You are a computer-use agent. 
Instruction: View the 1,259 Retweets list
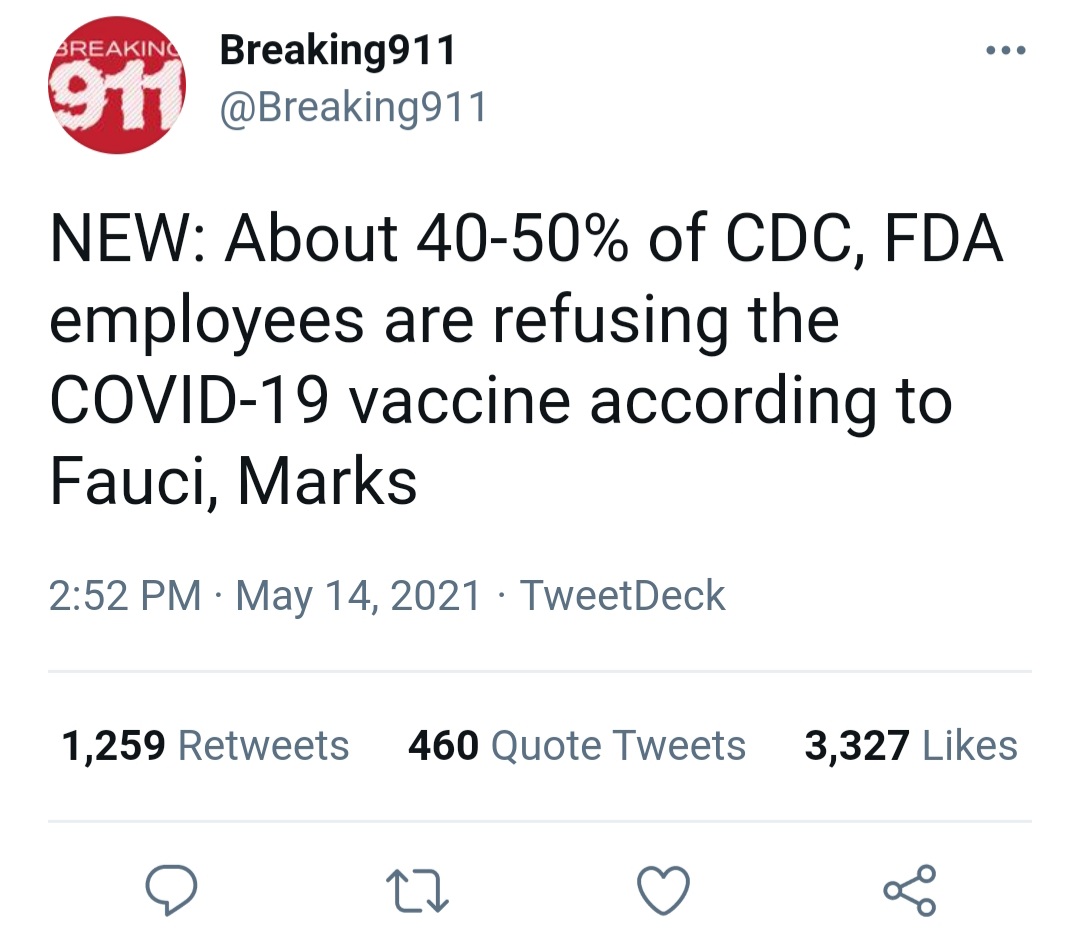click(x=205, y=746)
